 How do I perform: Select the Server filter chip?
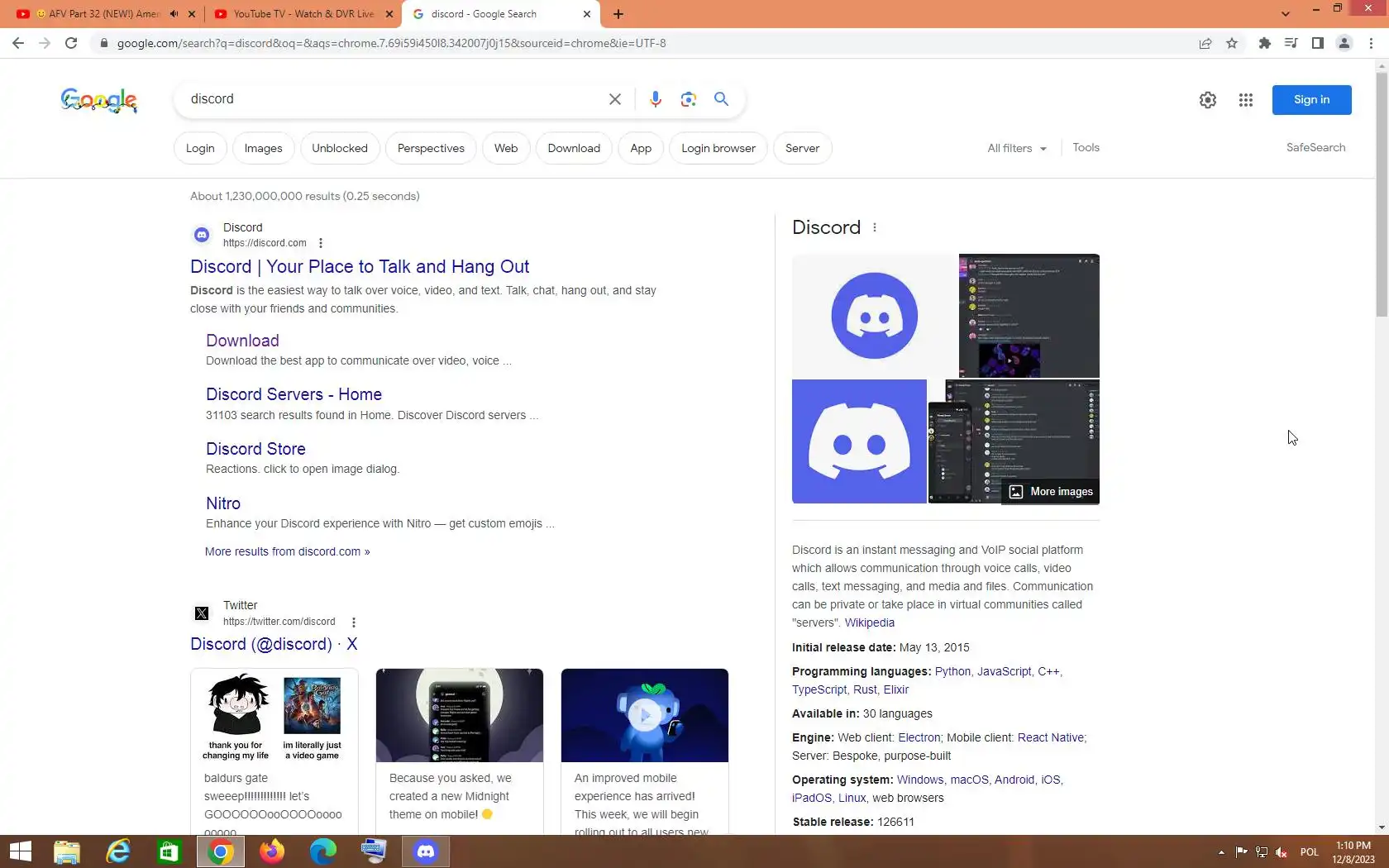803,148
